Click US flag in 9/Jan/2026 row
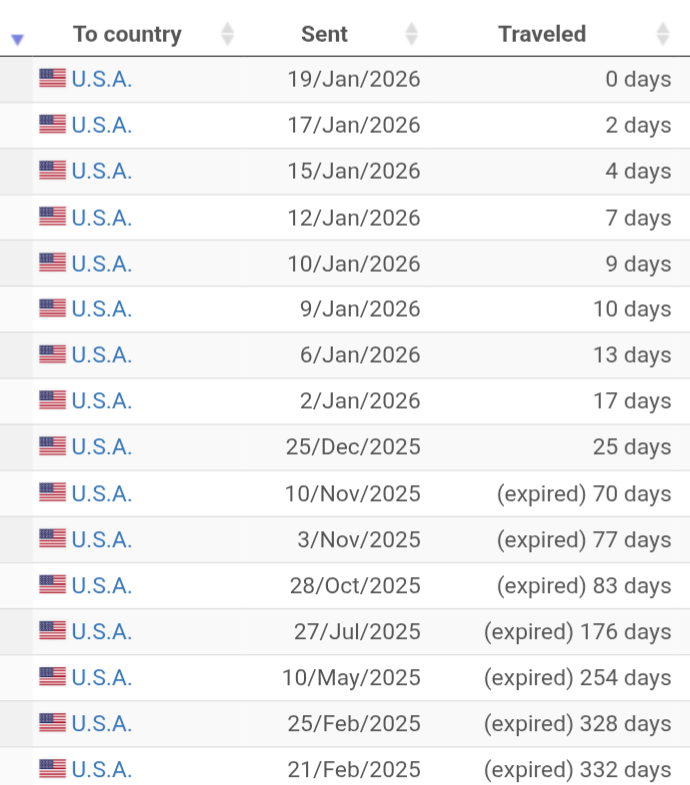Viewport: 690px width, 785px height. pyautogui.click(x=52, y=309)
